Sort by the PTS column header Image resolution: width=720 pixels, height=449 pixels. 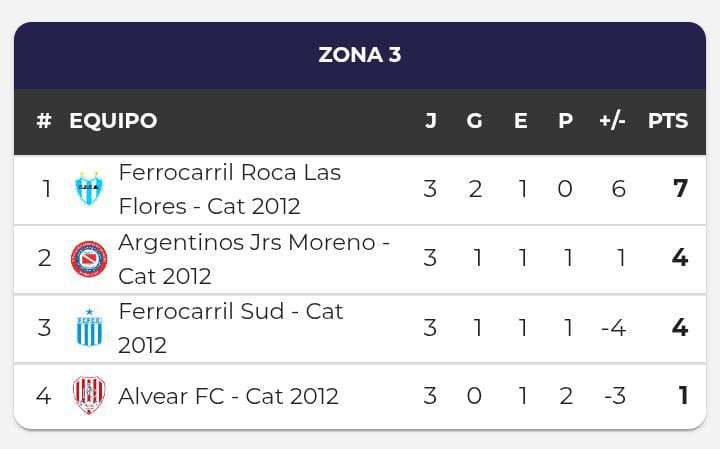[x=668, y=121]
